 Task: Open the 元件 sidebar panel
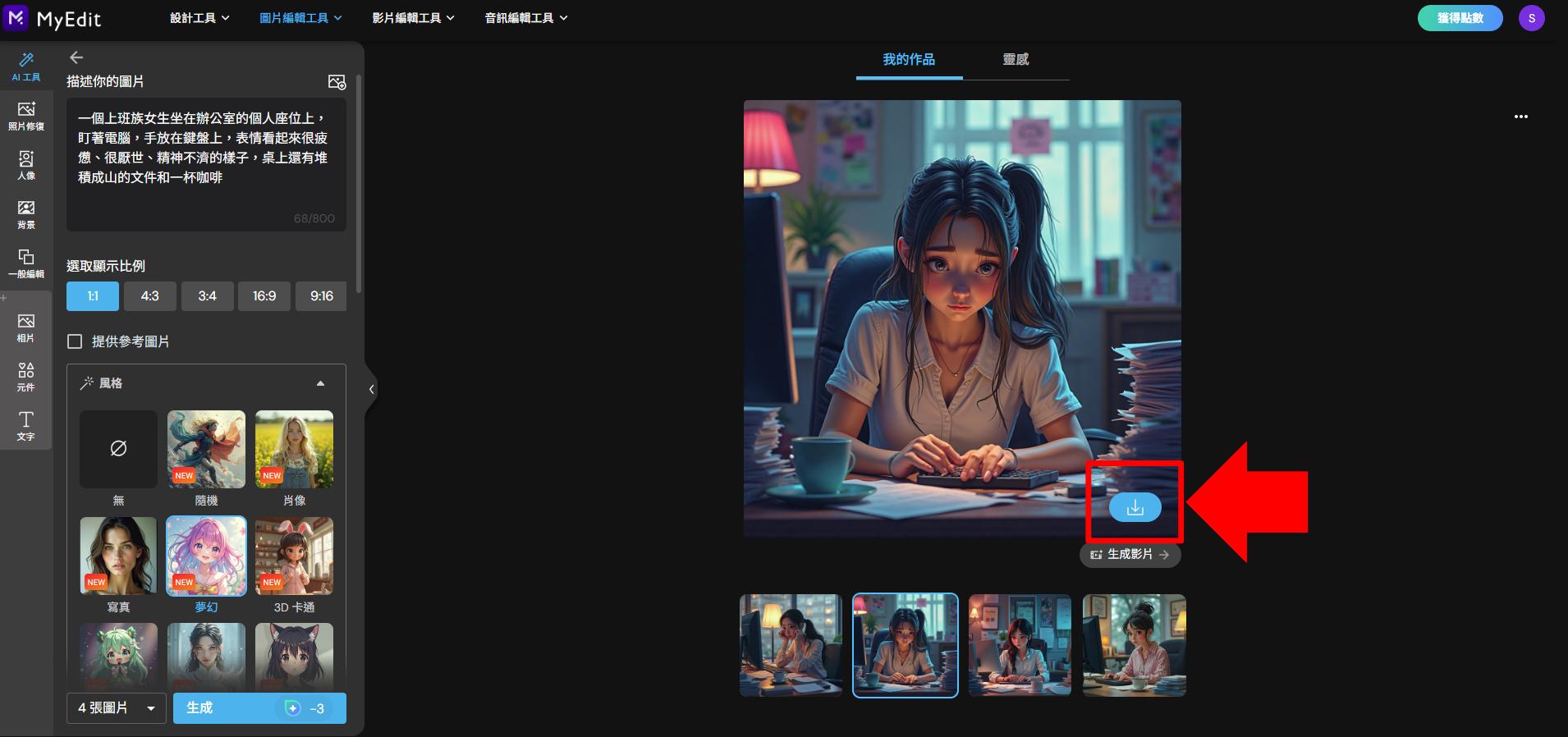pos(26,377)
